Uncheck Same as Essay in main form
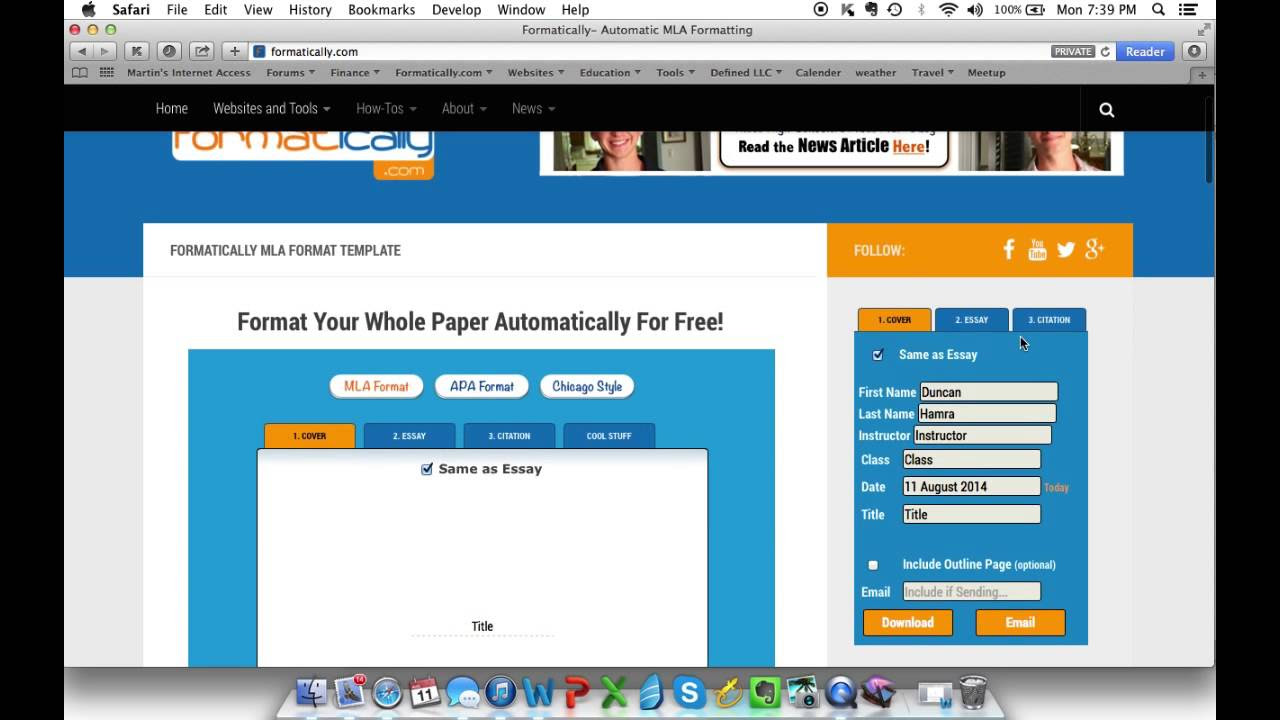This screenshot has width=1280, height=720. 427,469
